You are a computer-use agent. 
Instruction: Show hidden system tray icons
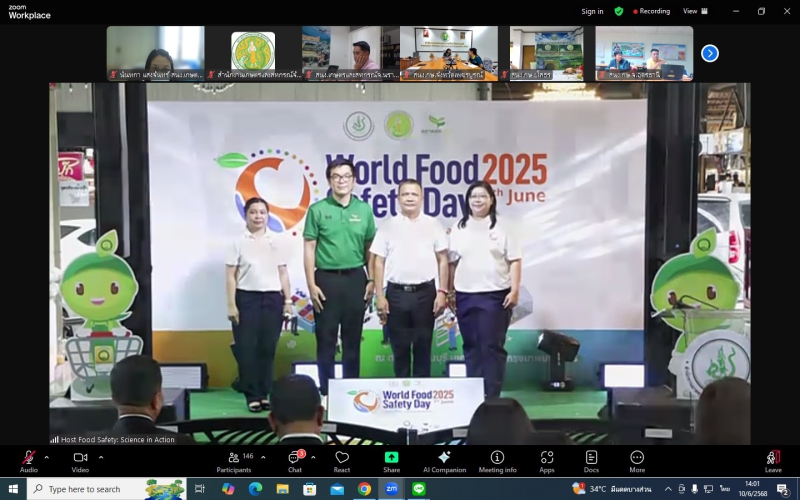point(668,489)
